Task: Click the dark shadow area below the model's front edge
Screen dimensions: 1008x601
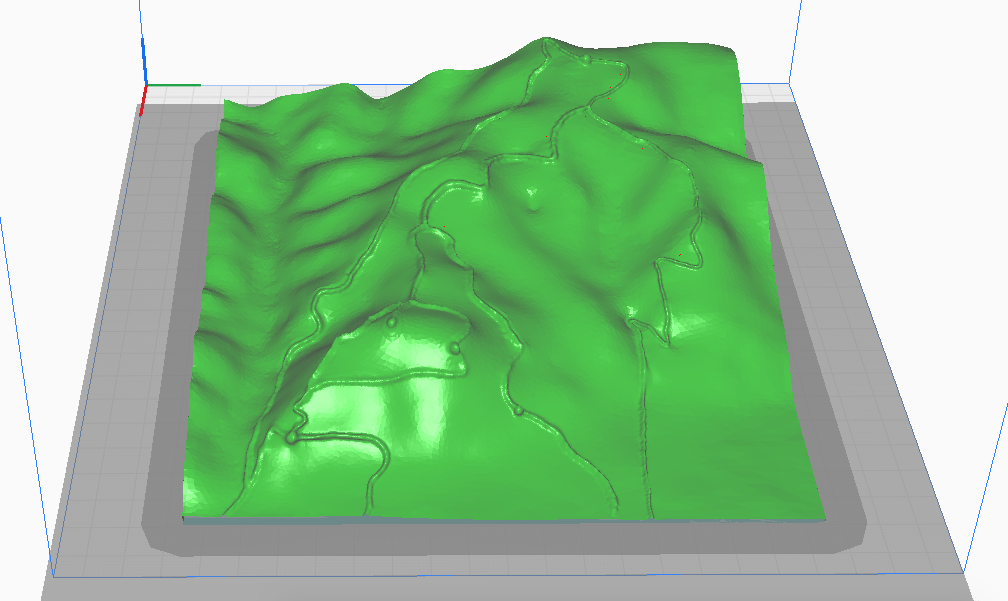Action: (x=500, y=538)
